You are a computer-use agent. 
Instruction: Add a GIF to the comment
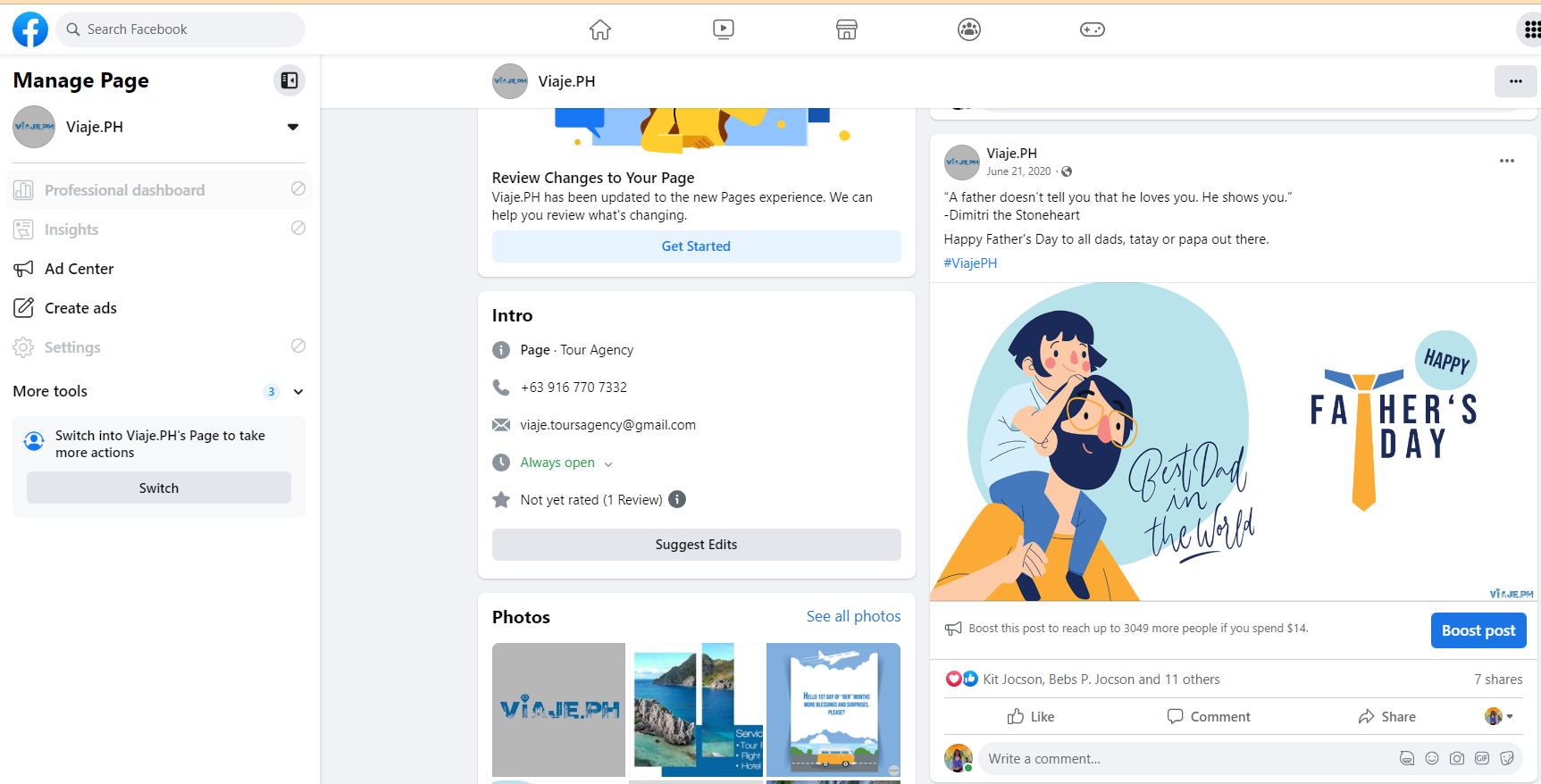pyautogui.click(x=1482, y=759)
